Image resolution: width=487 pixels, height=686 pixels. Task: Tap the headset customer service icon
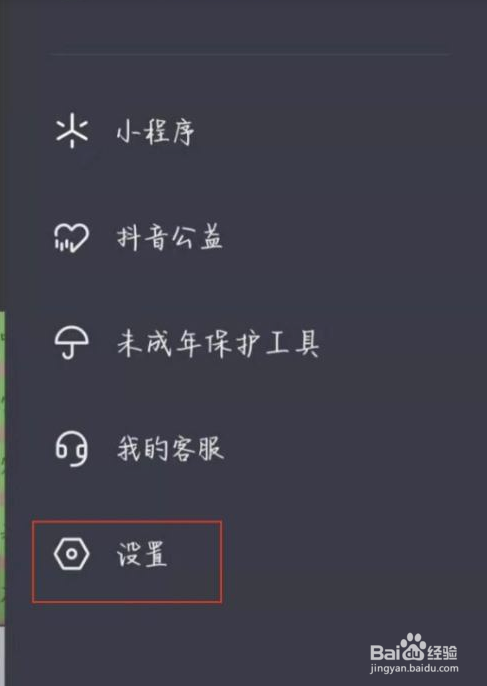[x=71, y=448]
